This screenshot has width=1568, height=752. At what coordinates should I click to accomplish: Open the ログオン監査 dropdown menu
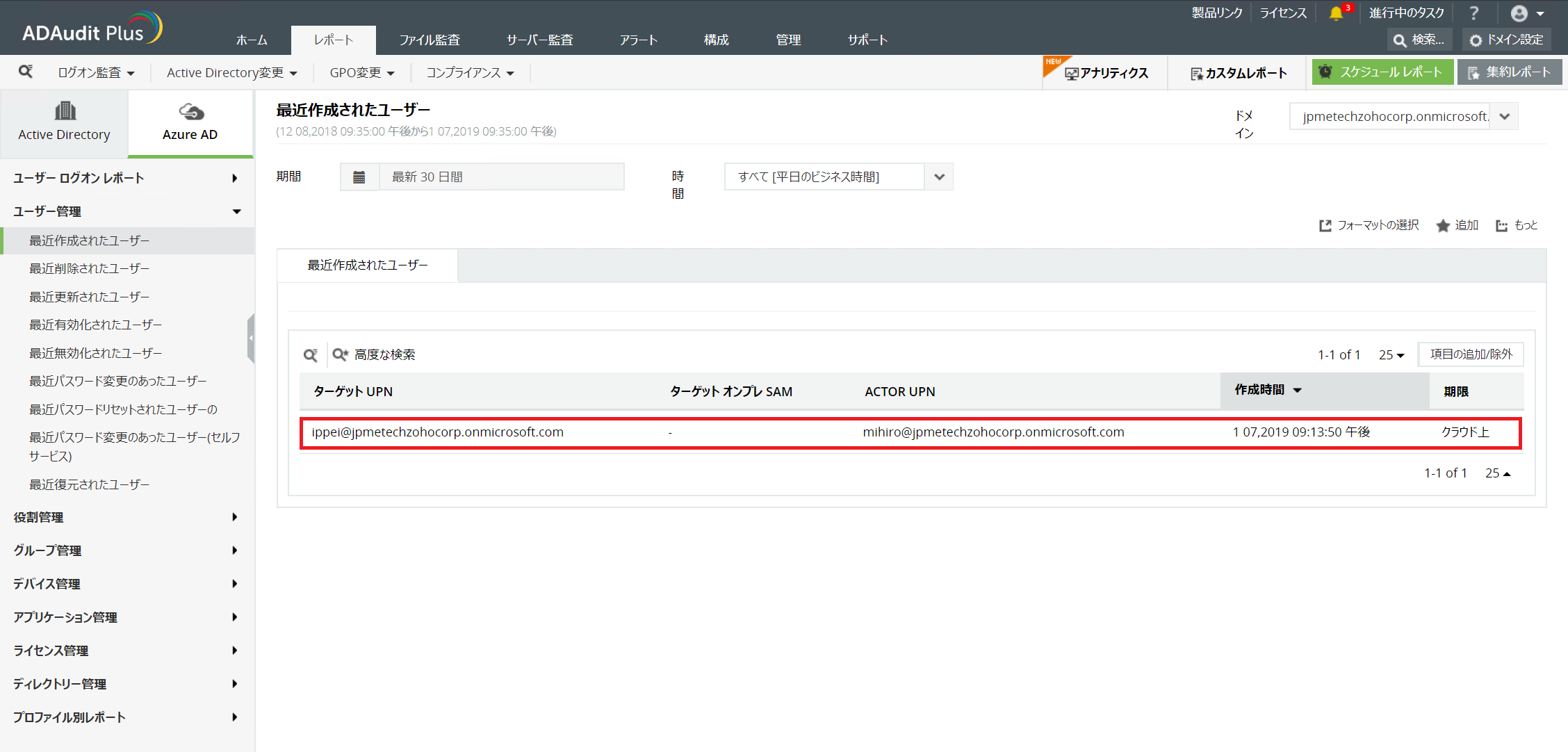pyautogui.click(x=96, y=73)
